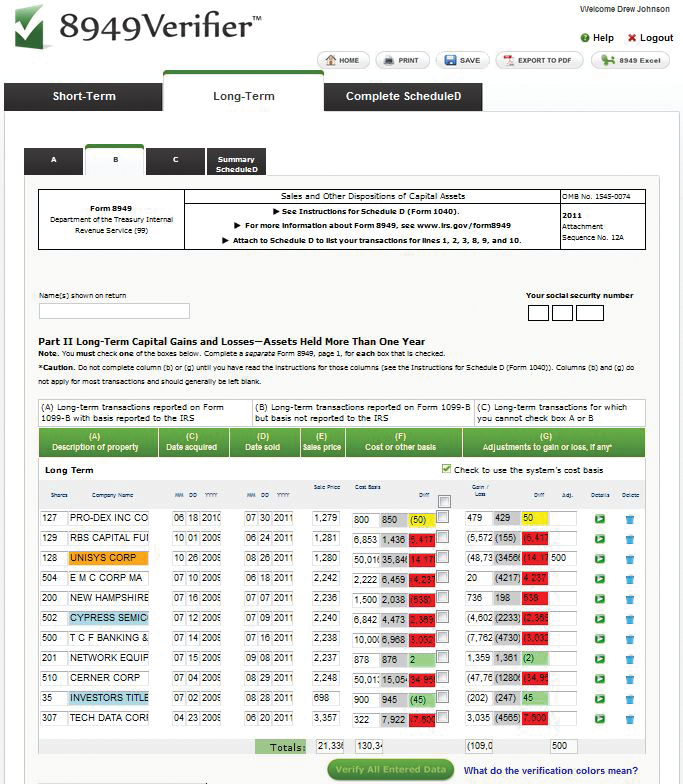The image size is (683, 784).
Task: Toggle 'Check to use the system's cost basis'
Action: 446,469
